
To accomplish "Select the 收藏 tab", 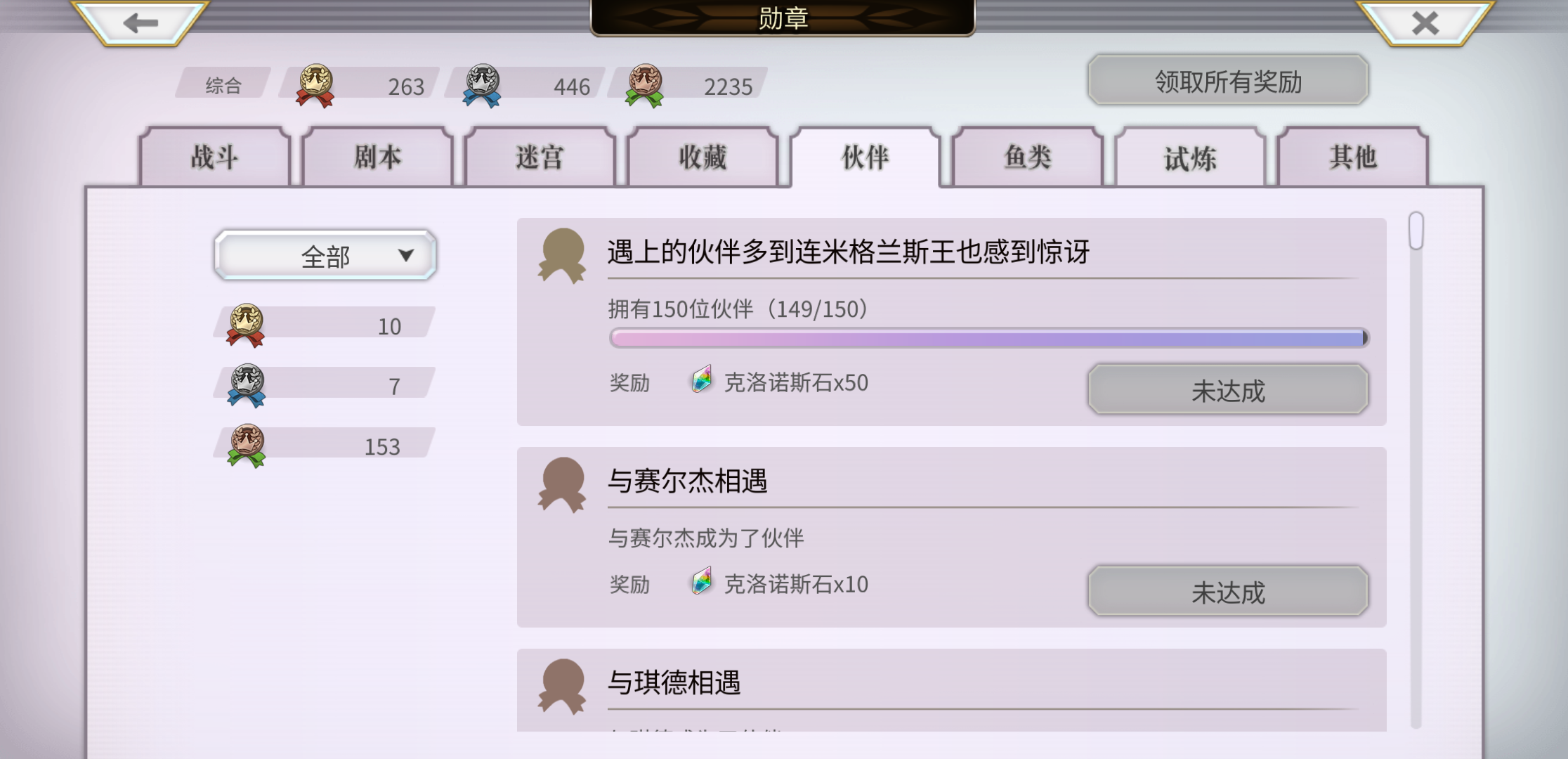I will click(703, 157).
